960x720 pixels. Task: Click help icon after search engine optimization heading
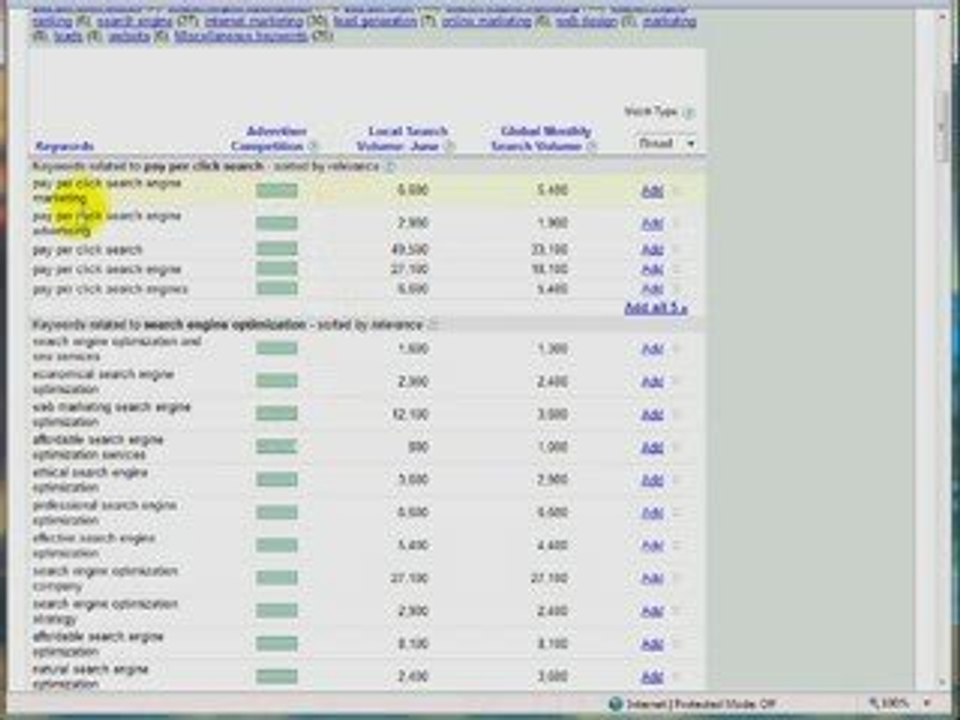pos(433,324)
